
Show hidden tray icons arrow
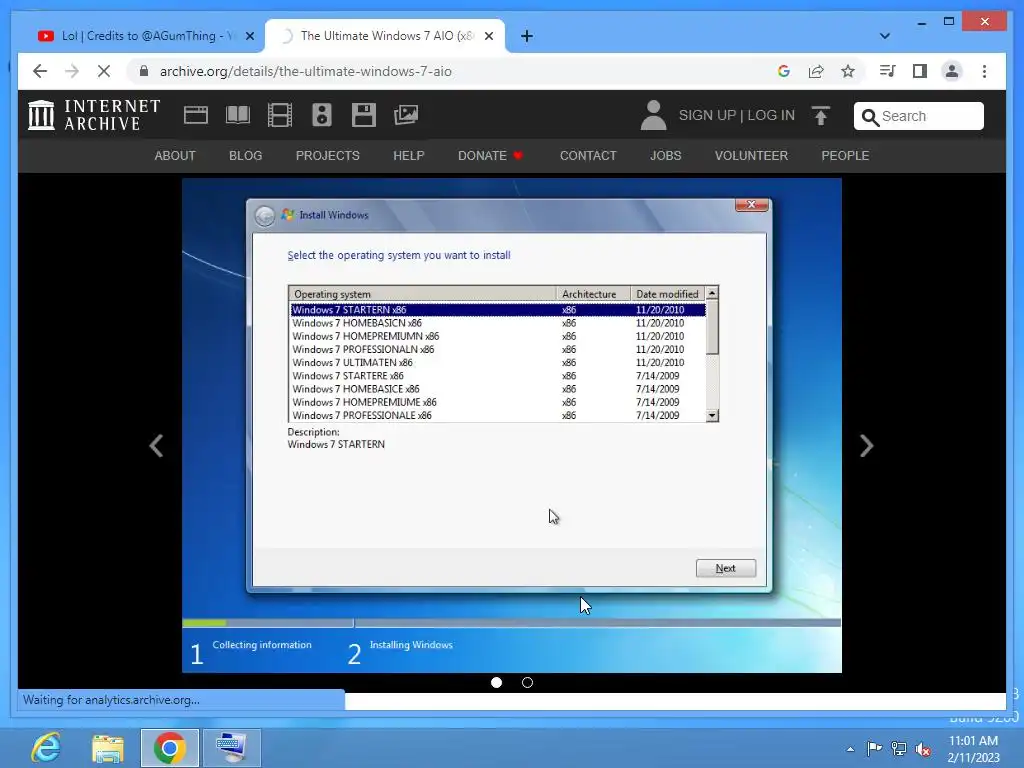[x=850, y=750]
